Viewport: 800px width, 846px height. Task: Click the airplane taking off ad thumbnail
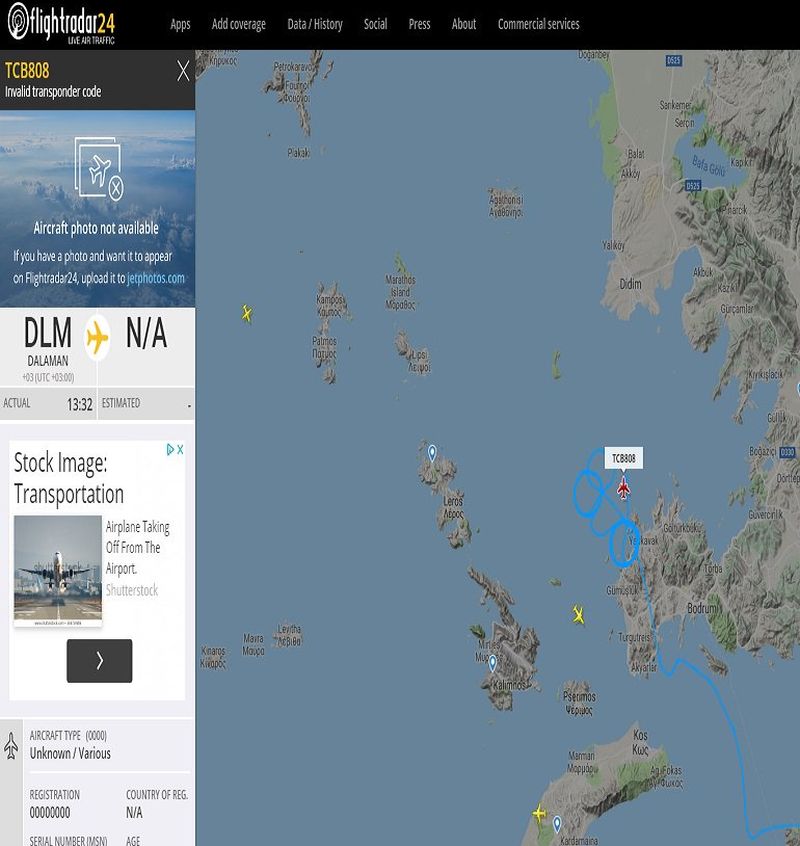(58, 571)
